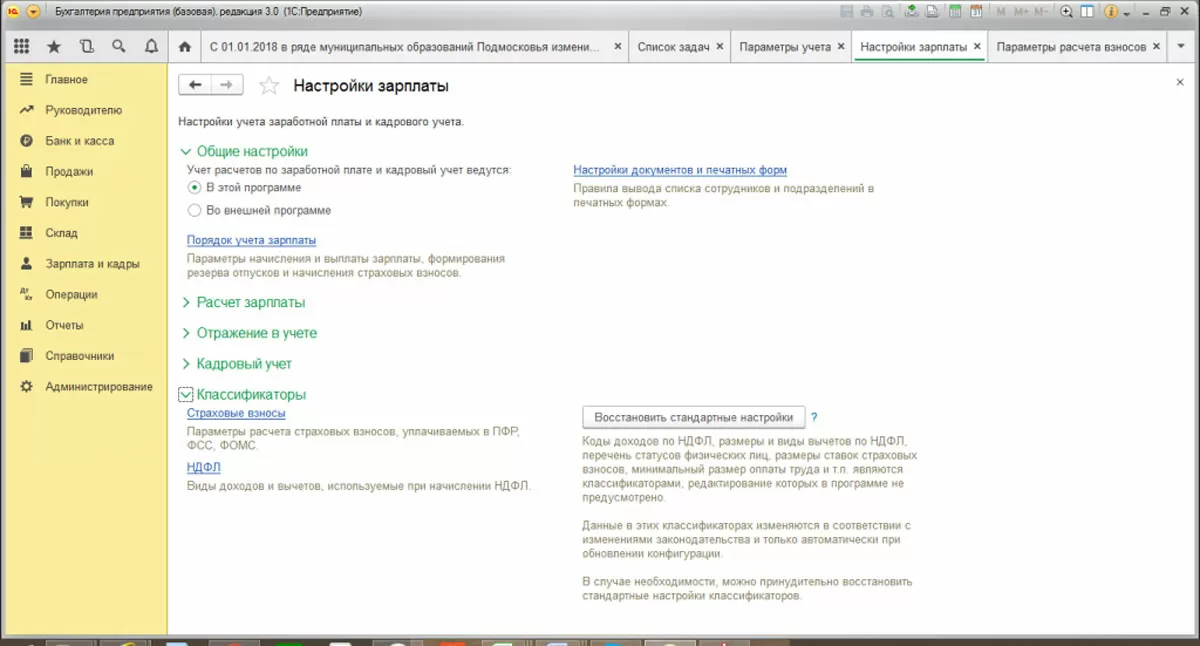
Task: Open 'Порядок учета зарплаты' link
Action: click(x=252, y=240)
